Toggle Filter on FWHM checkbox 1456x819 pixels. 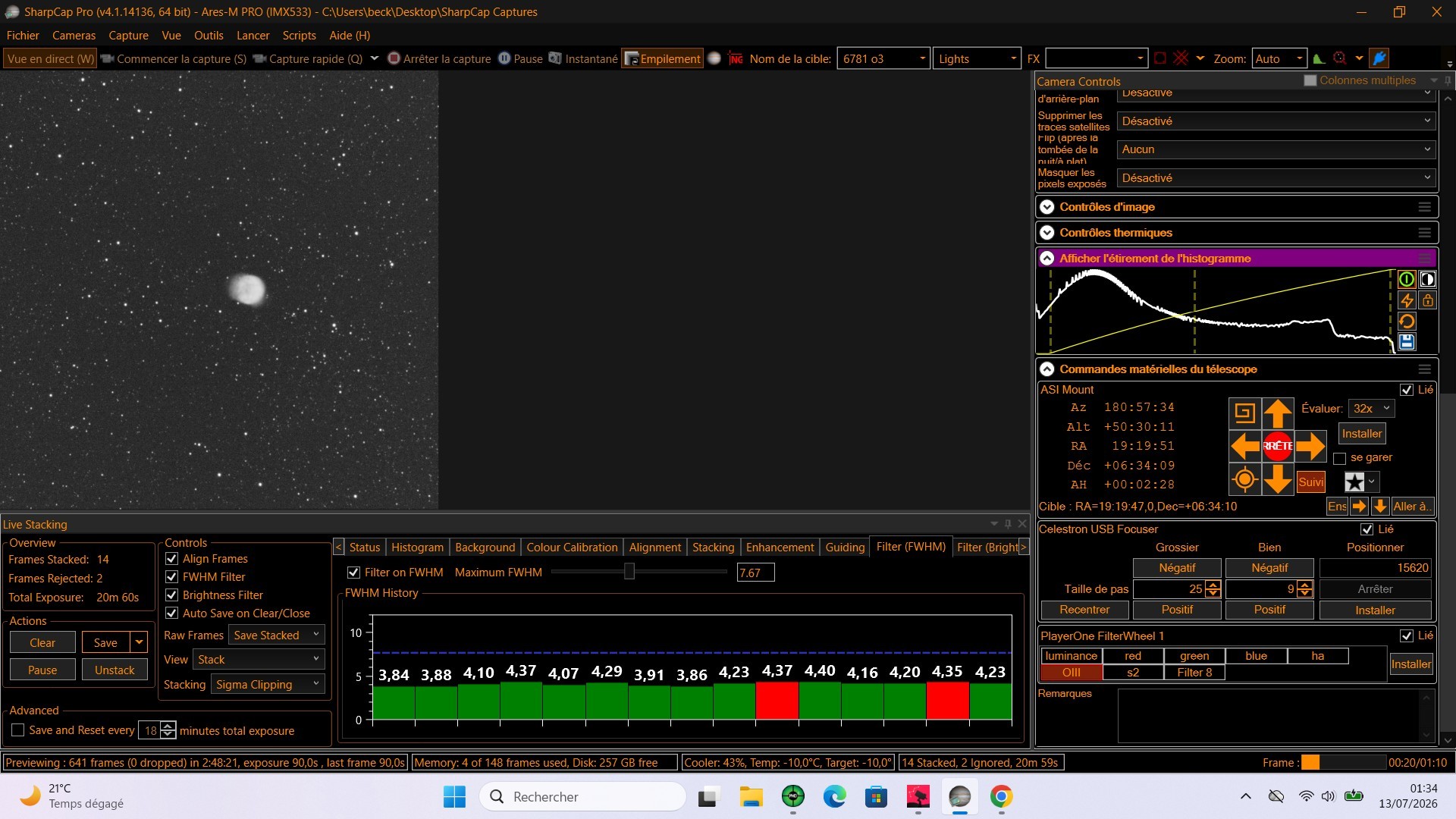pos(353,573)
